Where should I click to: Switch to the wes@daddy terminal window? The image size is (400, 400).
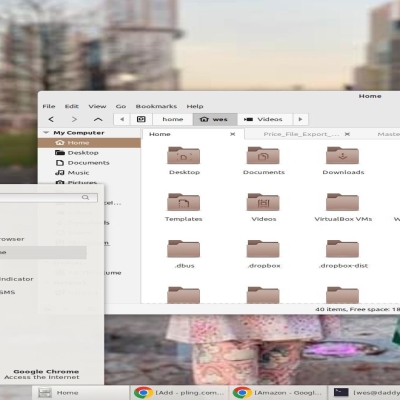(x=364, y=393)
